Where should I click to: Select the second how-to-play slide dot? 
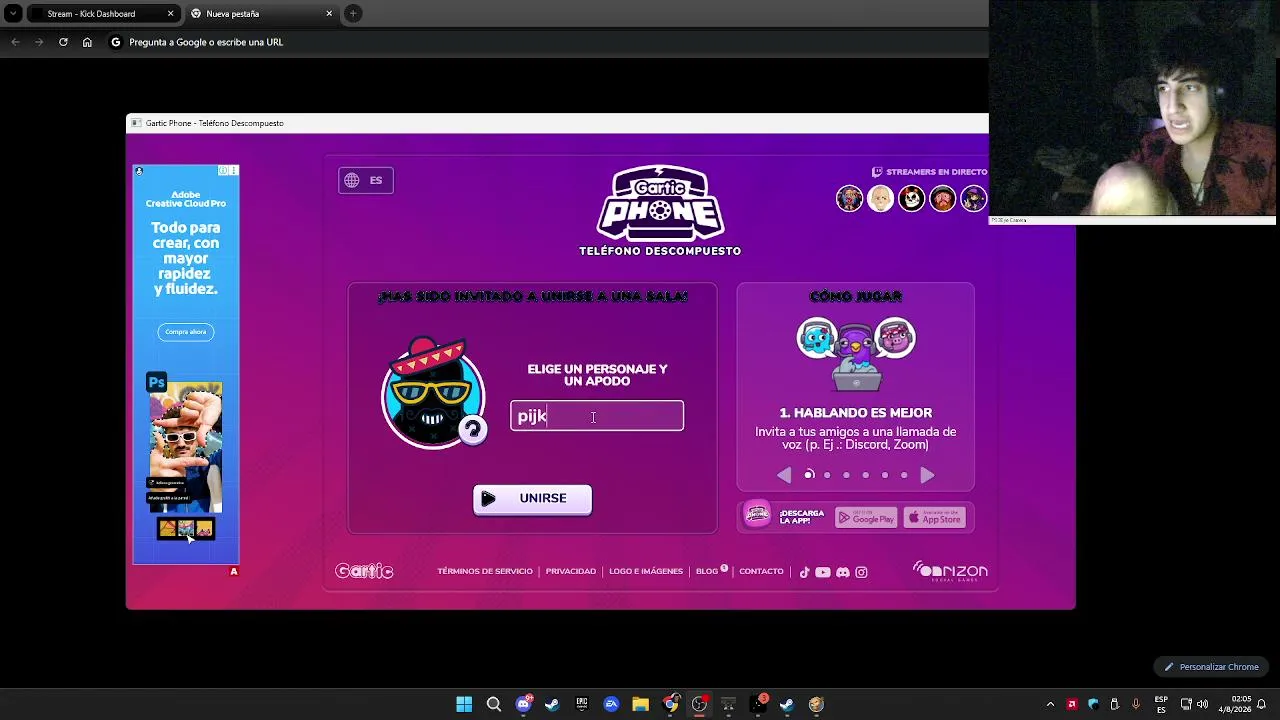(x=827, y=475)
